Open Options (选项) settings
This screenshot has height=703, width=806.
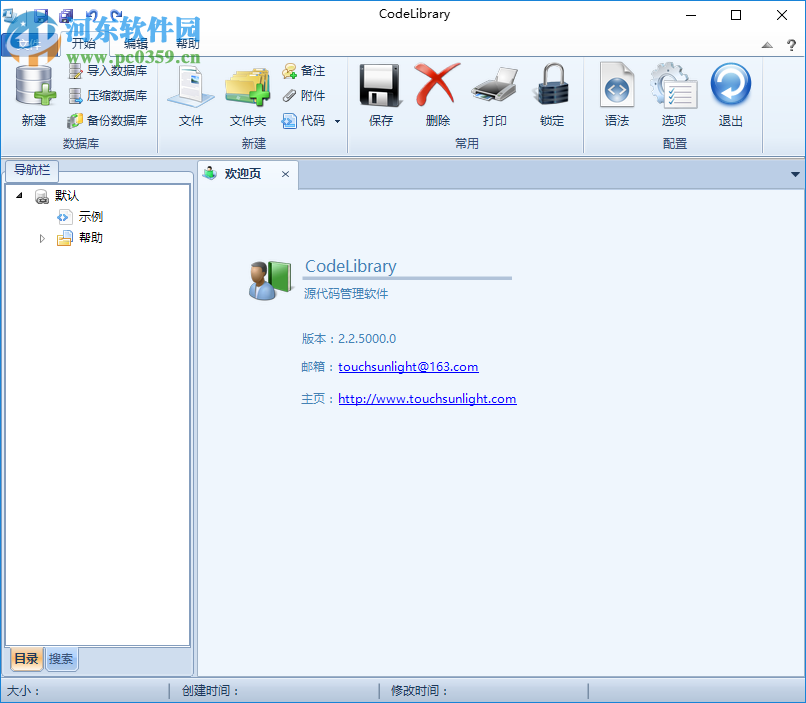tap(674, 95)
